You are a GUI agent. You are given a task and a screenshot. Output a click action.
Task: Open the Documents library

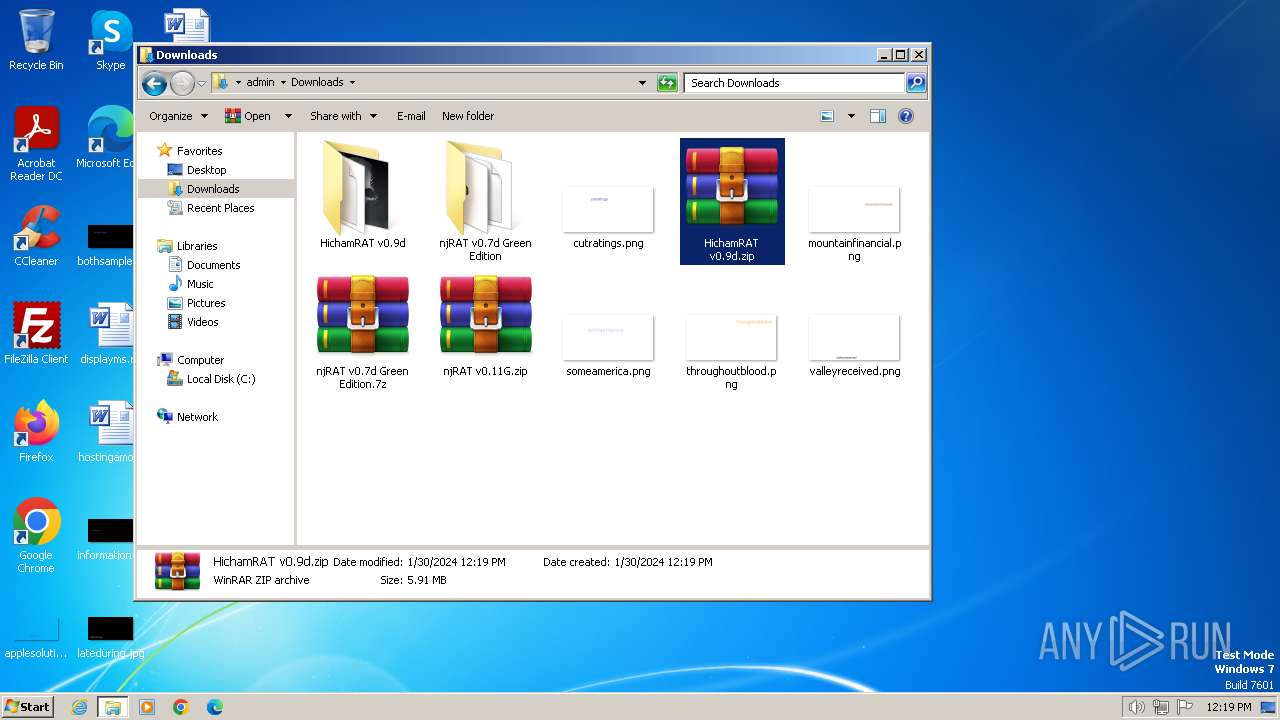(x=213, y=265)
